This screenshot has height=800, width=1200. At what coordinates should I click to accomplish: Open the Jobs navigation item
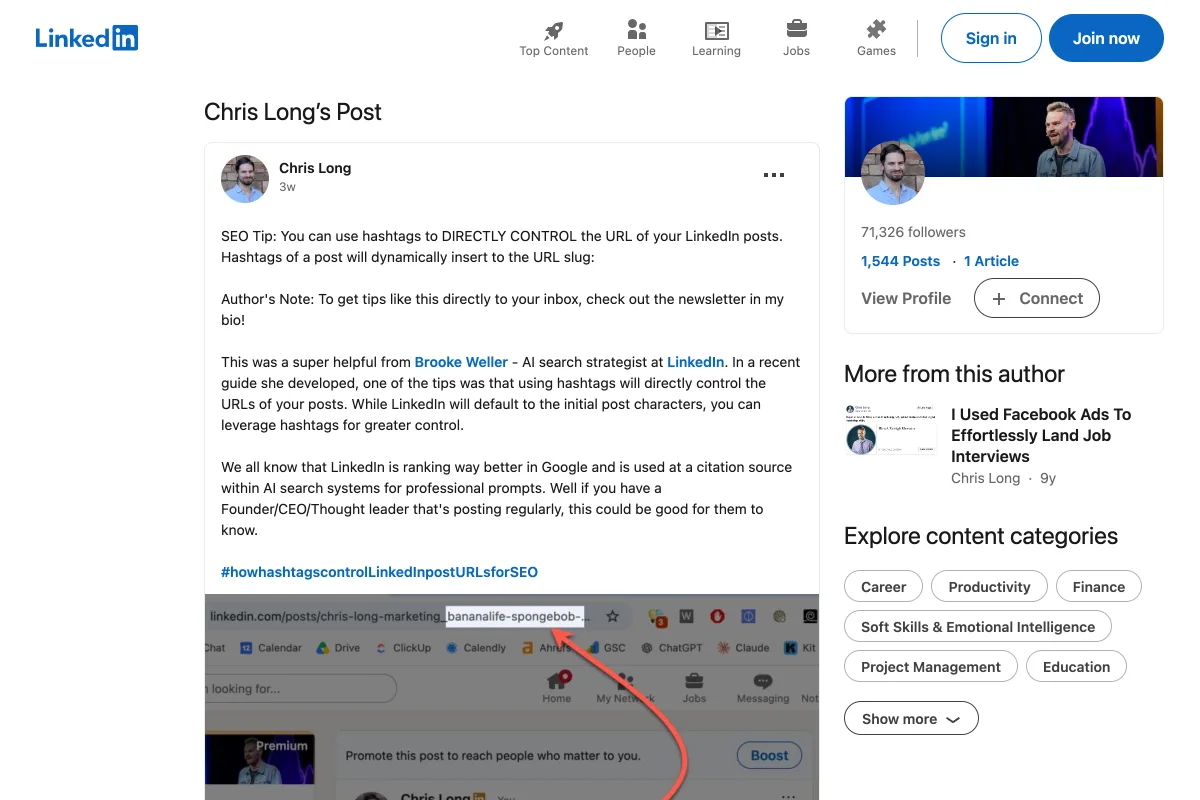click(796, 38)
